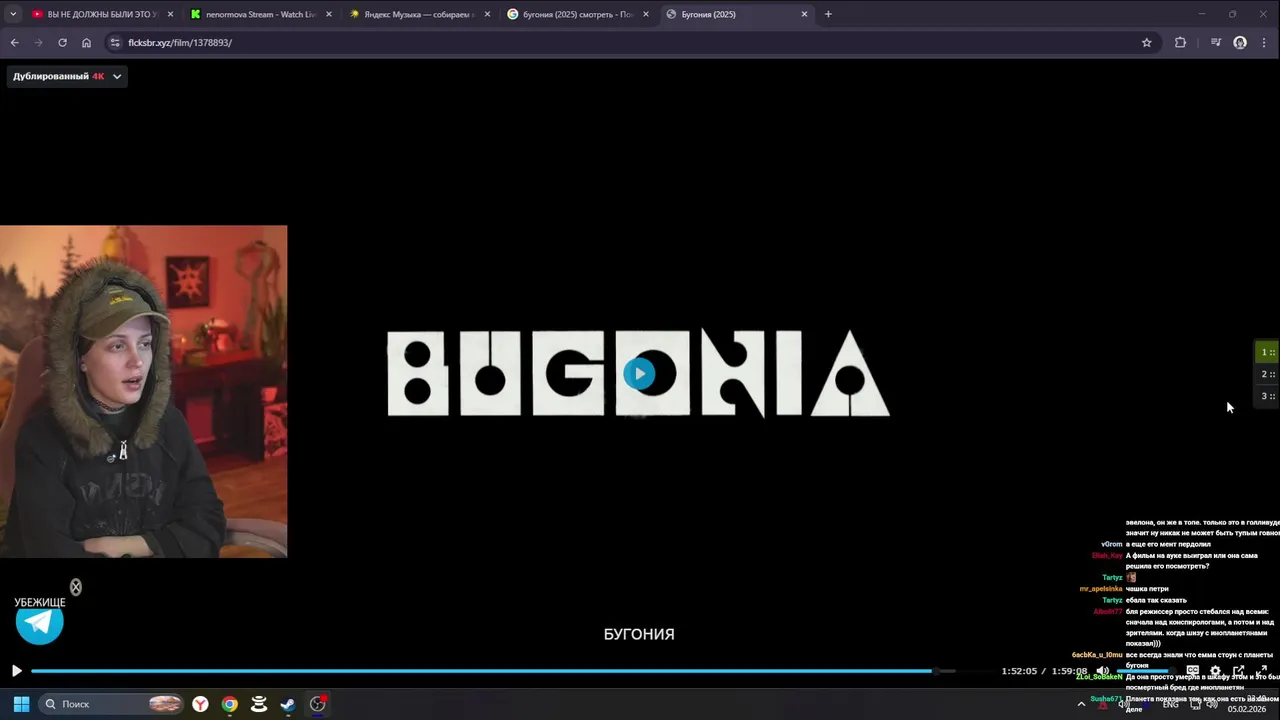Open Google Chrome from taskbar
The width and height of the screenshot is (1280, 720).
(230, 704)
